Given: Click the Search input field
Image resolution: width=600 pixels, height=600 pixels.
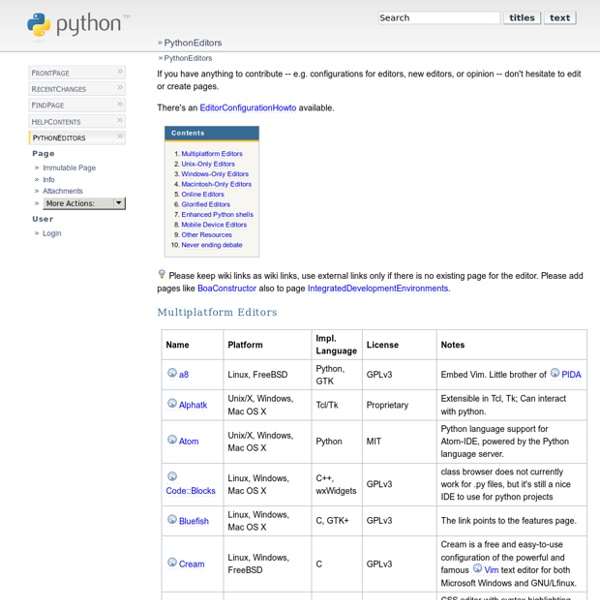Looking at the screenshot, I should 439,18.
